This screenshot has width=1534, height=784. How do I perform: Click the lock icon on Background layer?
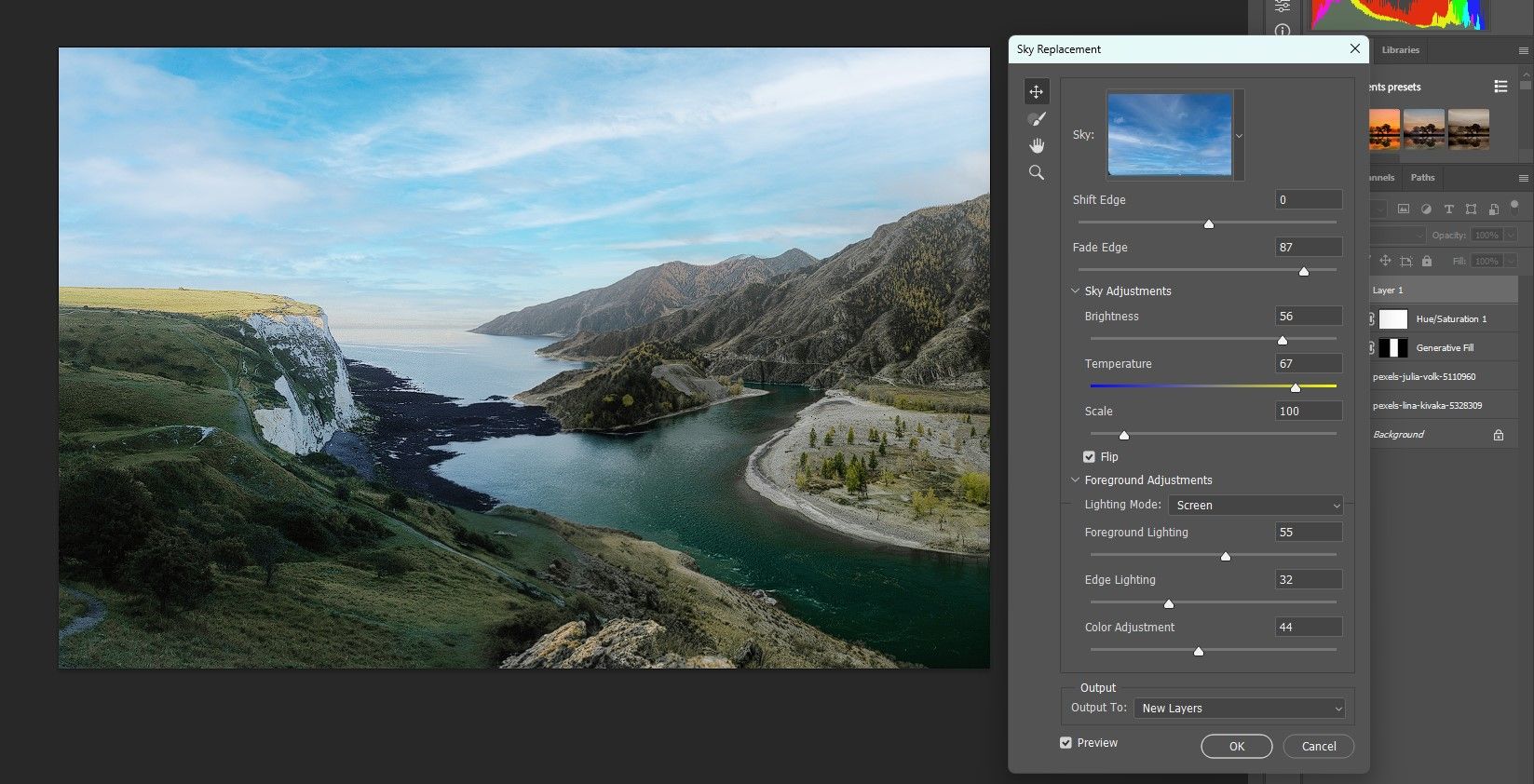[x=1499, y=435]
